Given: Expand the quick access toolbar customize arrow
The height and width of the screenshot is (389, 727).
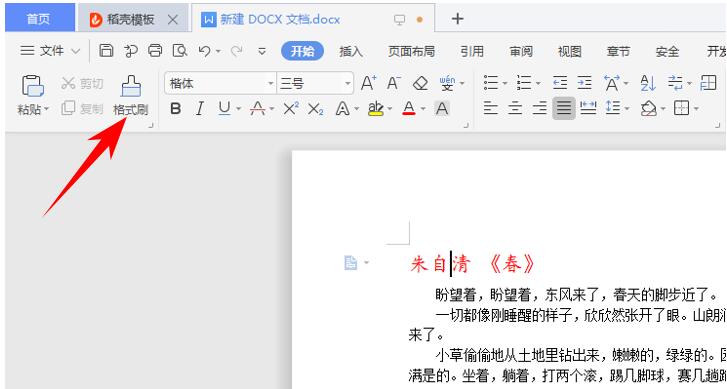Looking at the screenshot, I should coord(262,51).
